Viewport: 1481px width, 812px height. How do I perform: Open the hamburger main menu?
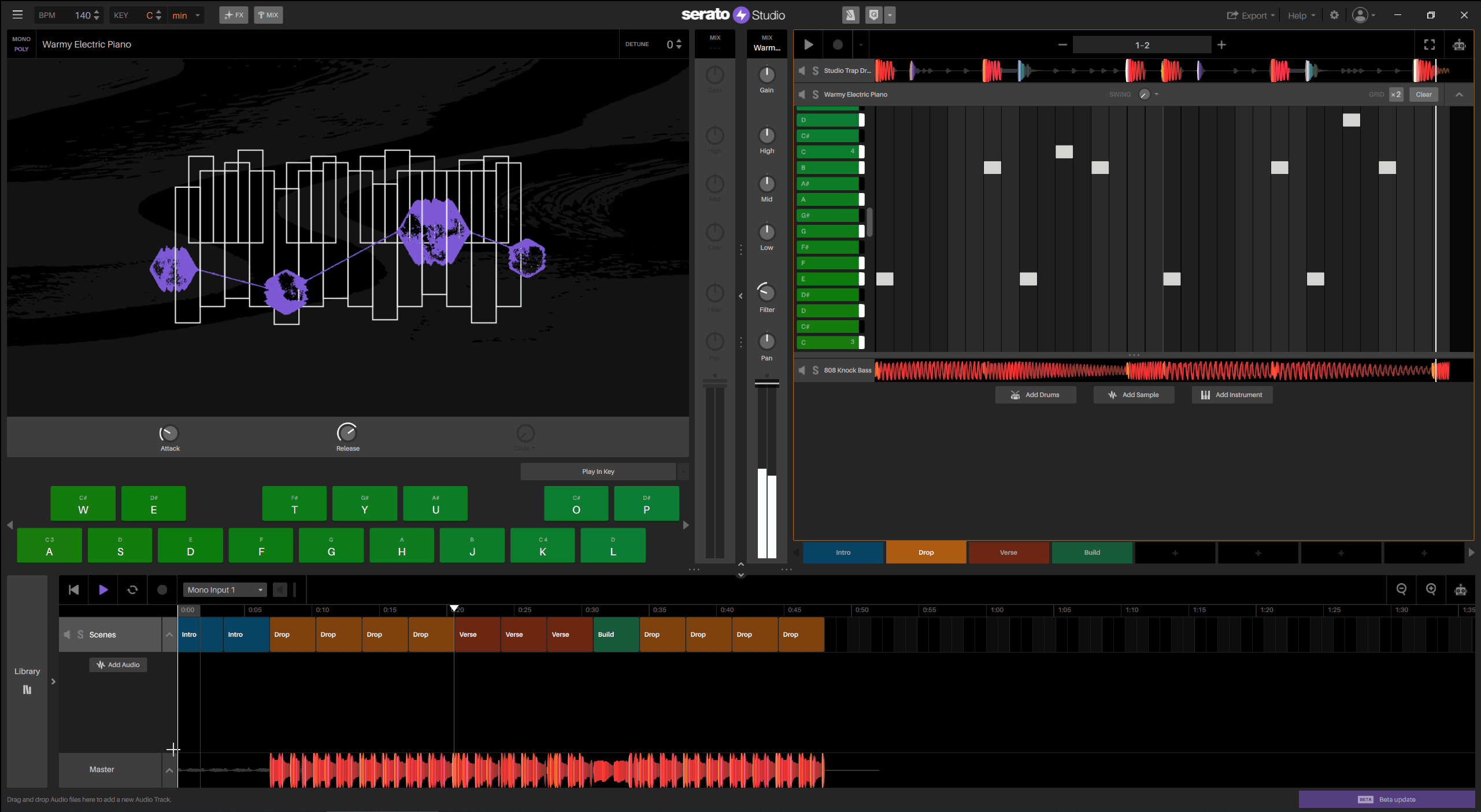pos(17,15)
